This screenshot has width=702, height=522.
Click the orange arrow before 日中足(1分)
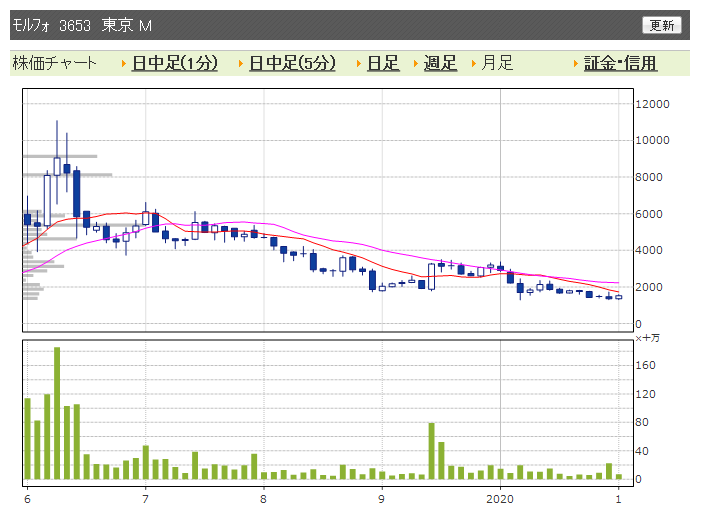point(124,64)
